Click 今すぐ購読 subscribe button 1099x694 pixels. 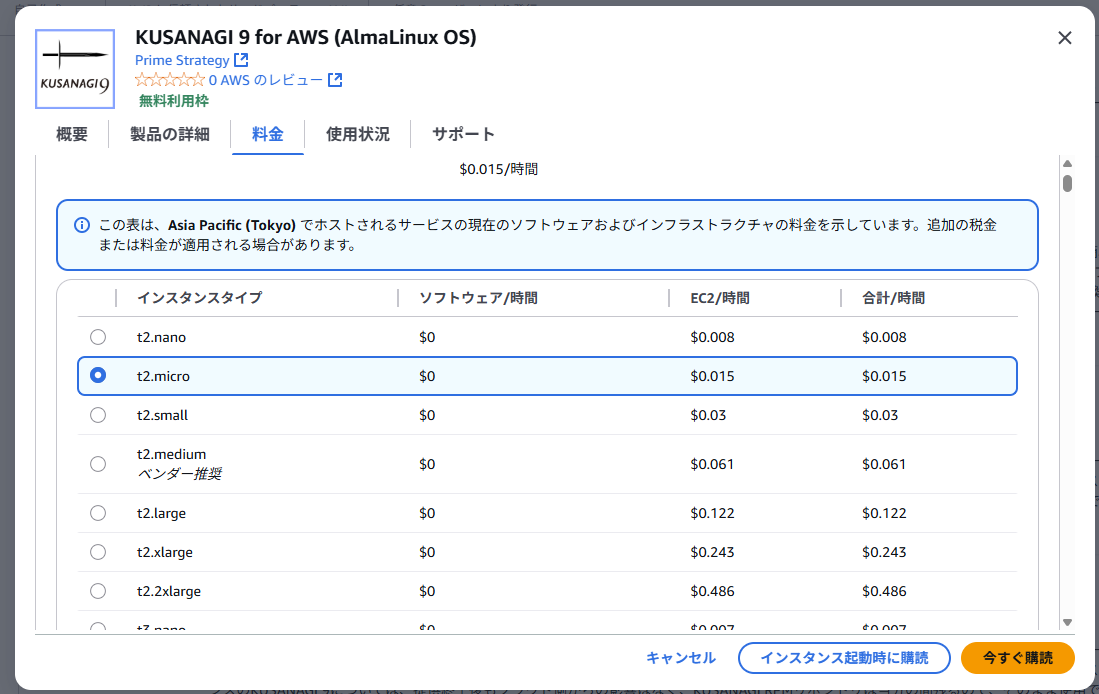[x=1017, y=658]
